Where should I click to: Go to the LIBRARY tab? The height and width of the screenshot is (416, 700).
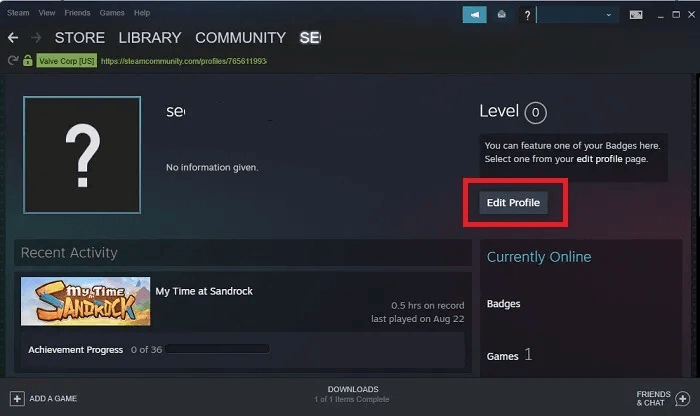tap(150, 38)
